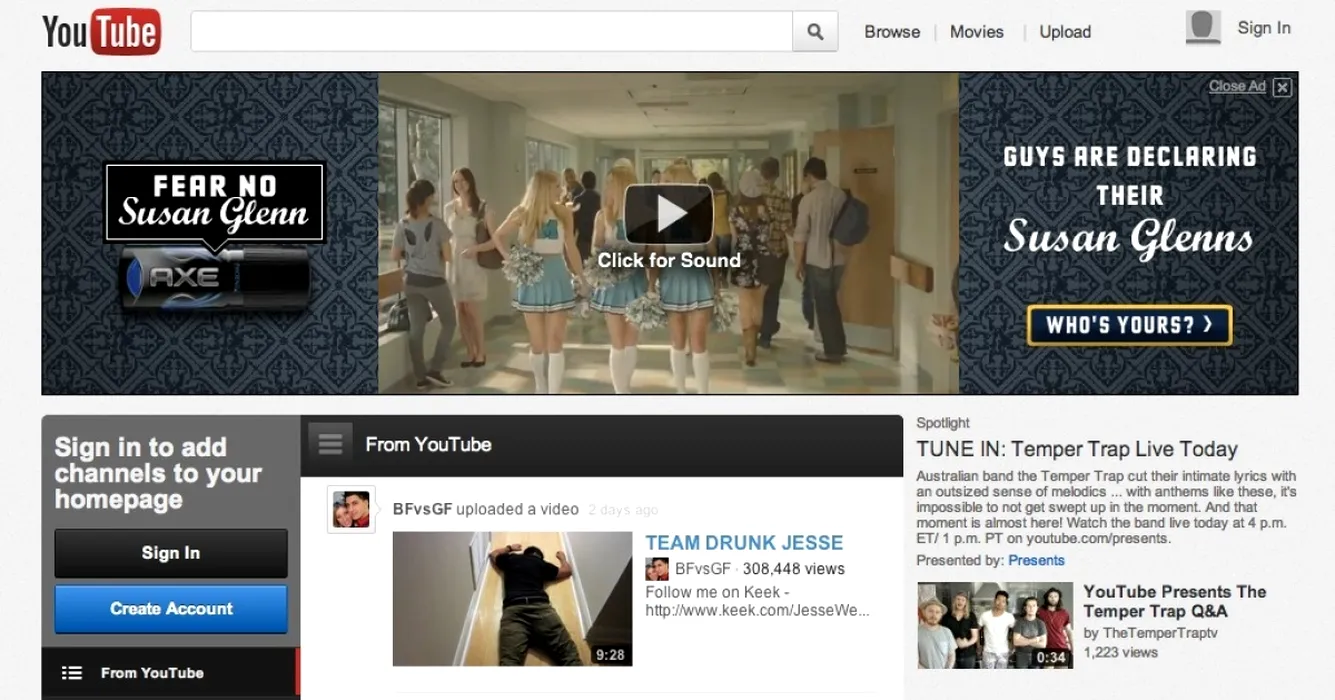Click the BFvsGF channel avatar in feed
The image size is (1335, 700).
click(351, 509)
